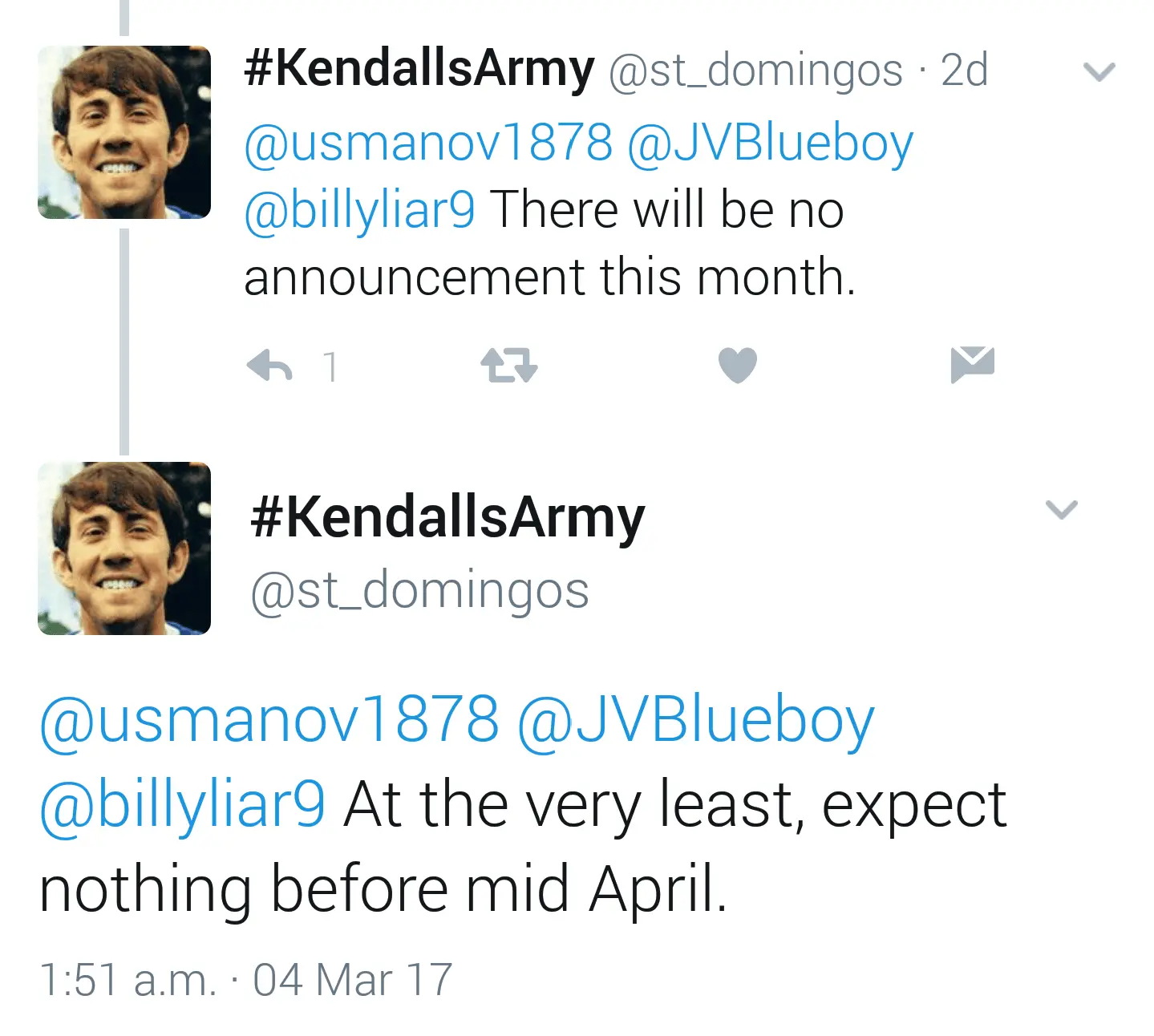
Task: Tap @billyliar9 mention in second tweet
Action: click(x=183, y=803)
